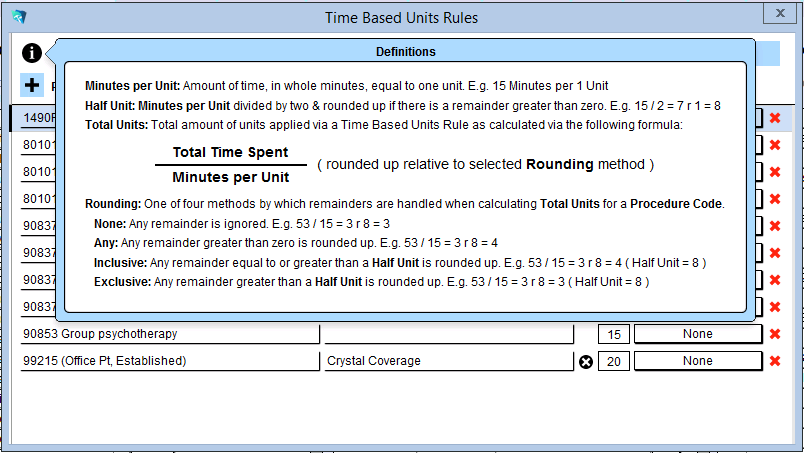Screen dimensions: 804x453
Task: Click the 90853 Group psychotherapy code field
Action: tap(170, 334)
